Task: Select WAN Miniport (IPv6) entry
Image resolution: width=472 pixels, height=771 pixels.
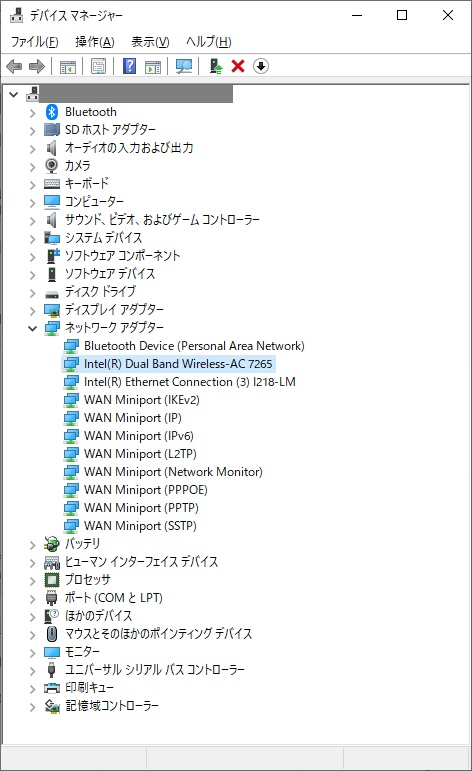Action: [x=139, y=436]
